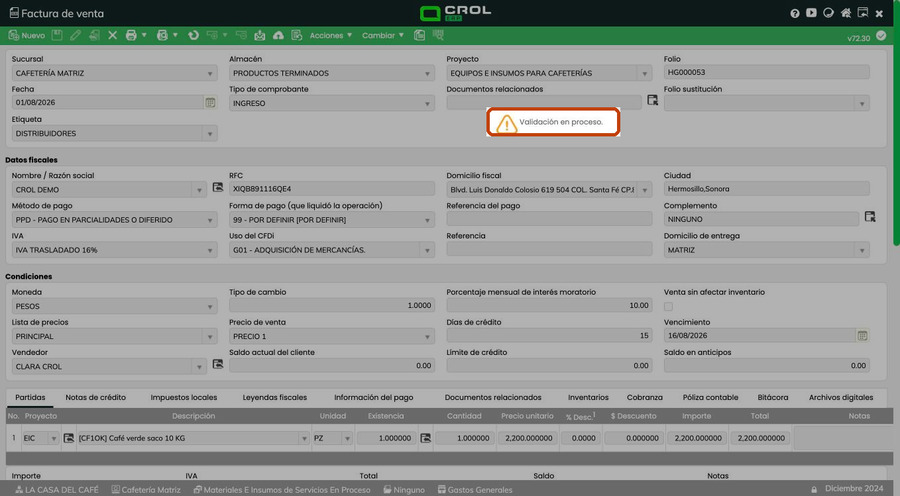Expand the Proyecto dropdown
This screenshot has height=496, width=900.
pyautogui.click(x=645, y=73)
